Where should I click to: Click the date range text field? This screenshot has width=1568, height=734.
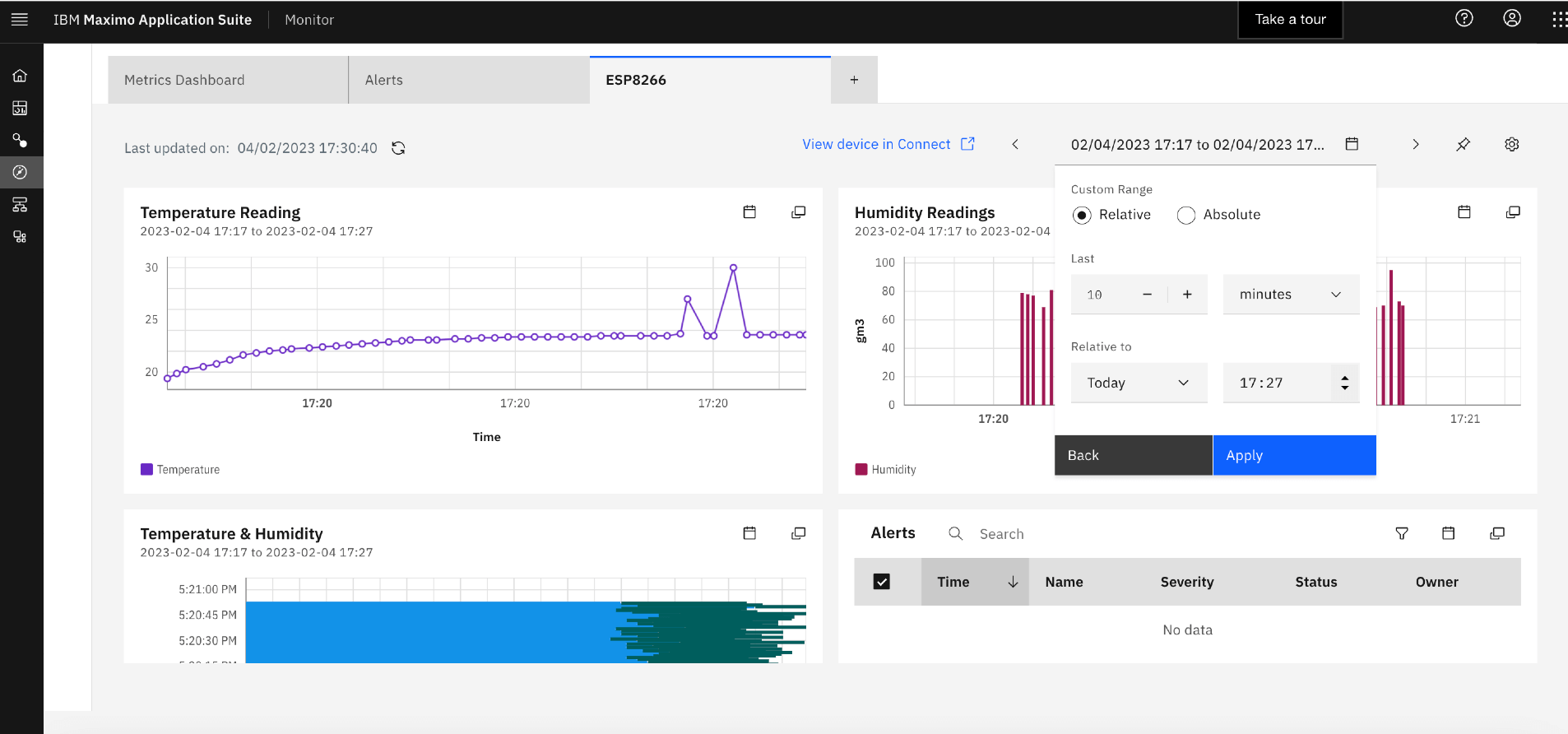click(x=1197, y=144)
